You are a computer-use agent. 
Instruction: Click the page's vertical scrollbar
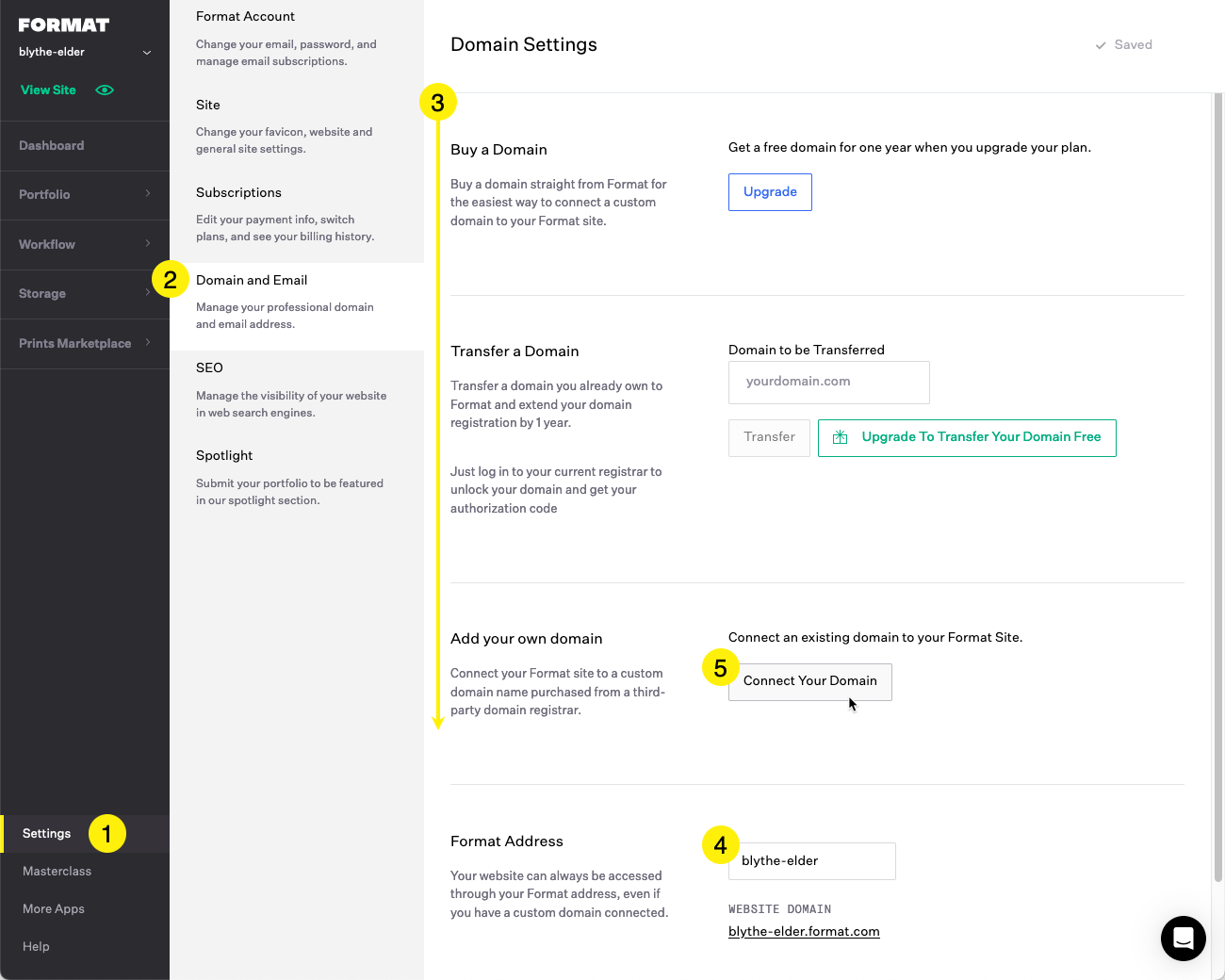1217,471
